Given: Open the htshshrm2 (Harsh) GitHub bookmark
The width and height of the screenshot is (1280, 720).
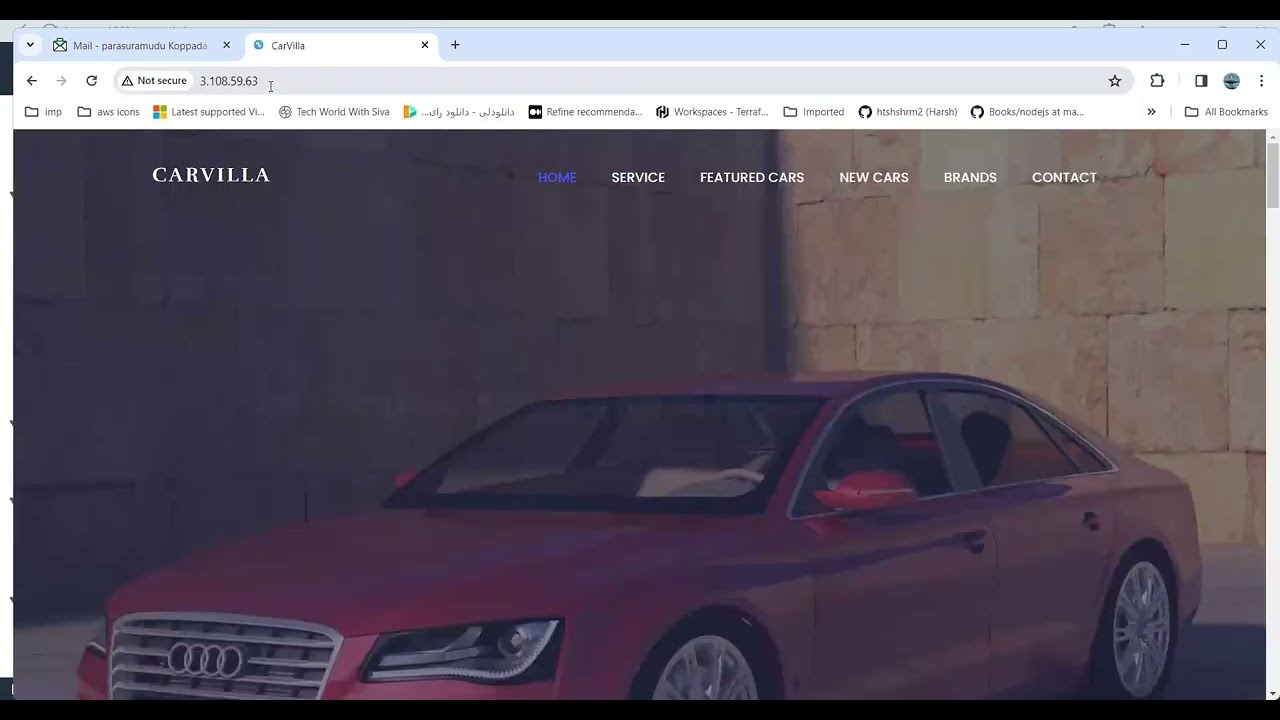Looking at the screenshot, I should coord(908,112).
